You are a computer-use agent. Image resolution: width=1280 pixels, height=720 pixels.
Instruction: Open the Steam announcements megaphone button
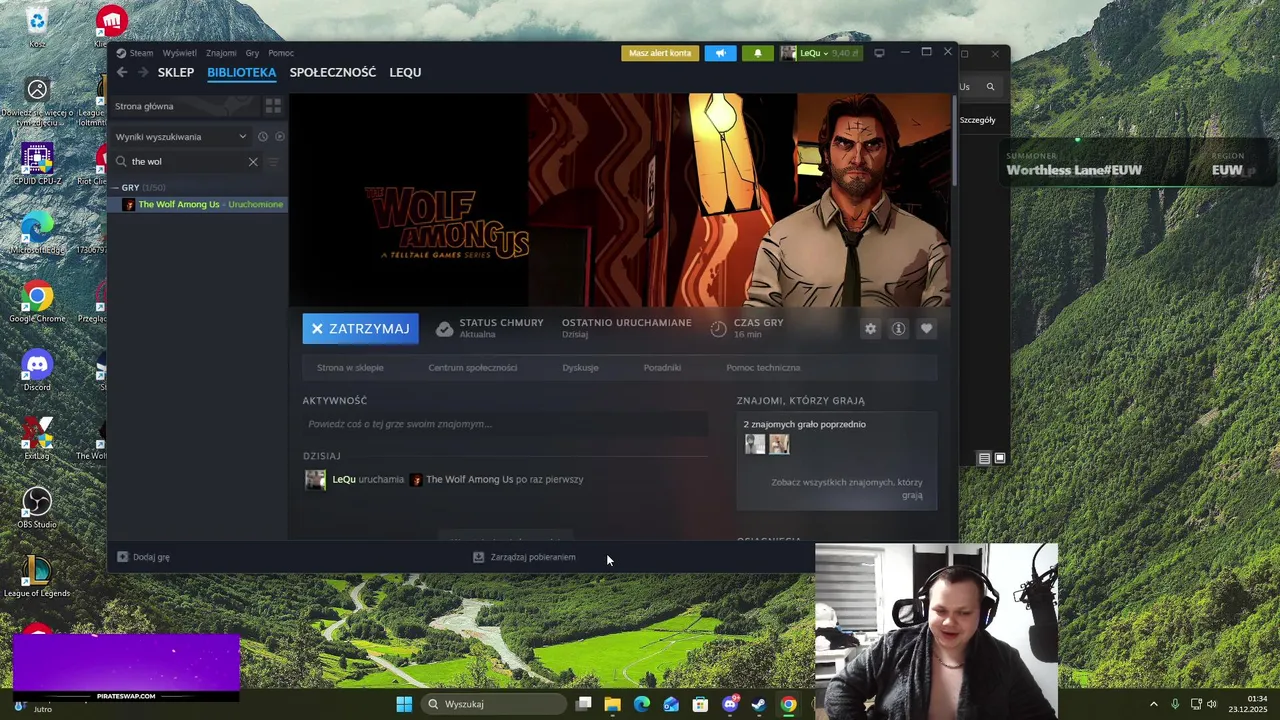point(720,53)
